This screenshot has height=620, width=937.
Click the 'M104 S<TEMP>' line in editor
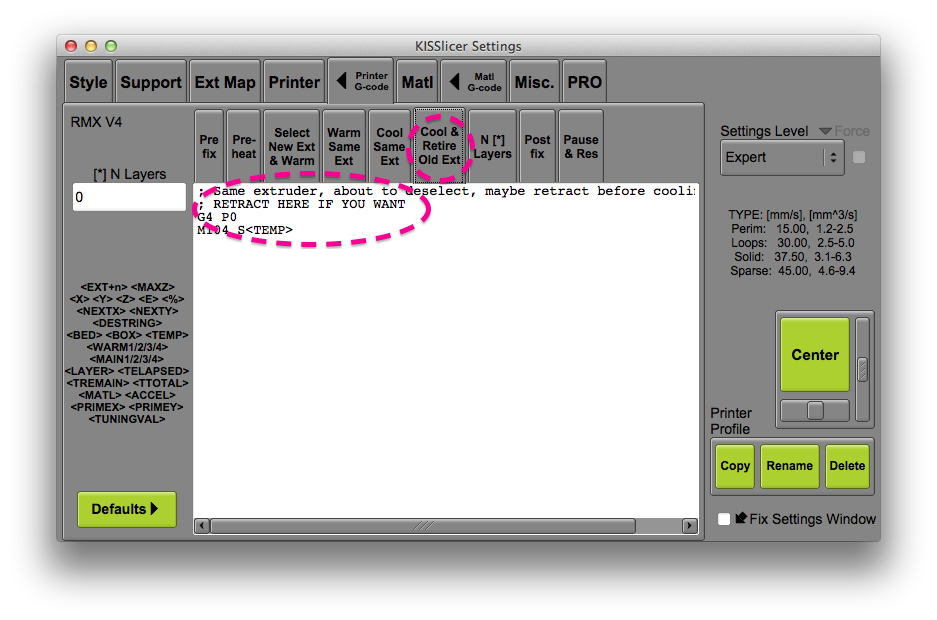pos(245,230)
